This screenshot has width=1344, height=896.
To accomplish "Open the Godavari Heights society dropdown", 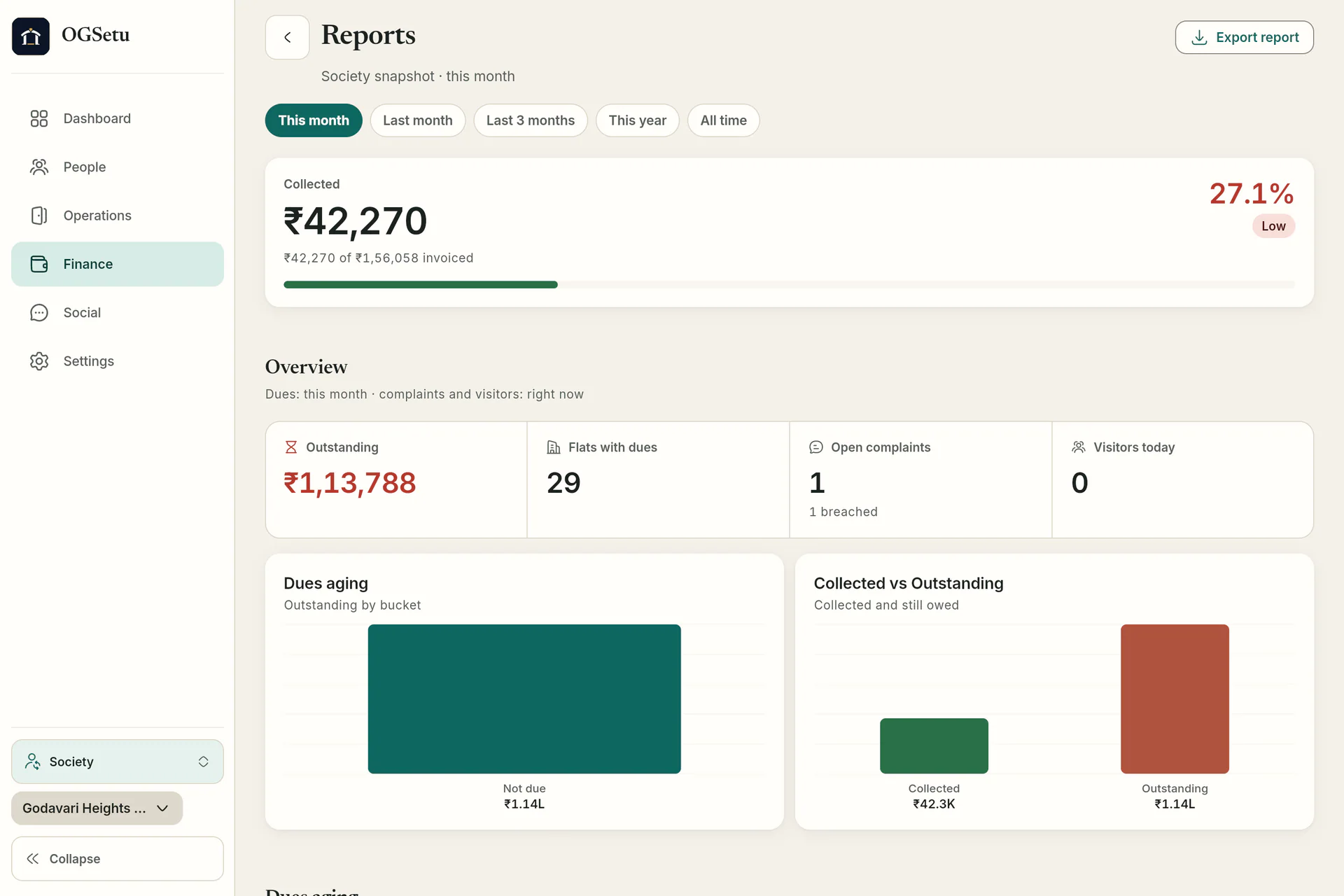I will [x=97, y=808].
